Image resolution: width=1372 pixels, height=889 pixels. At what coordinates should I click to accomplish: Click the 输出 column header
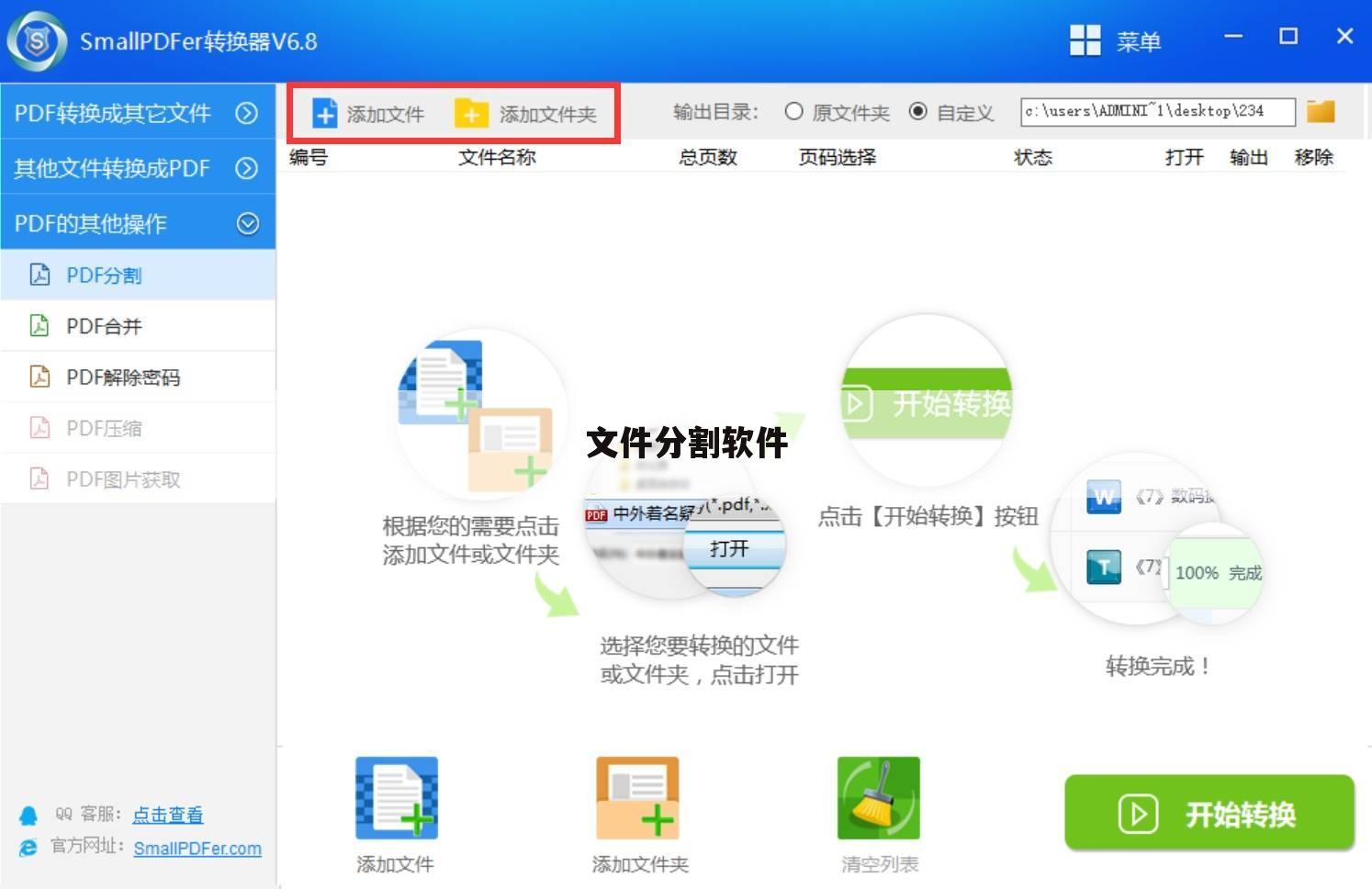click(1249, 157)
